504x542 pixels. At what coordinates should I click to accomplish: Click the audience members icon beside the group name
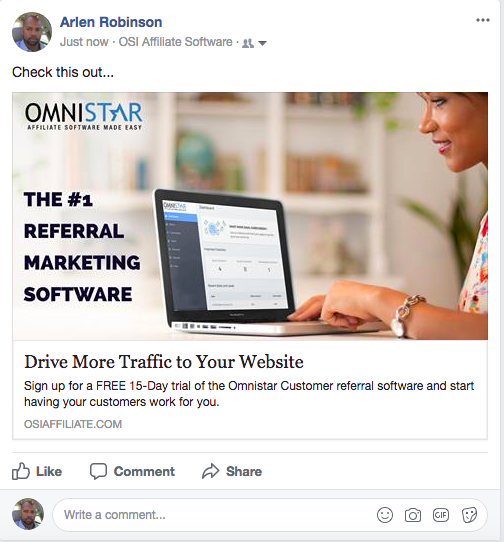pyautogui.click(x=248, y=43)
